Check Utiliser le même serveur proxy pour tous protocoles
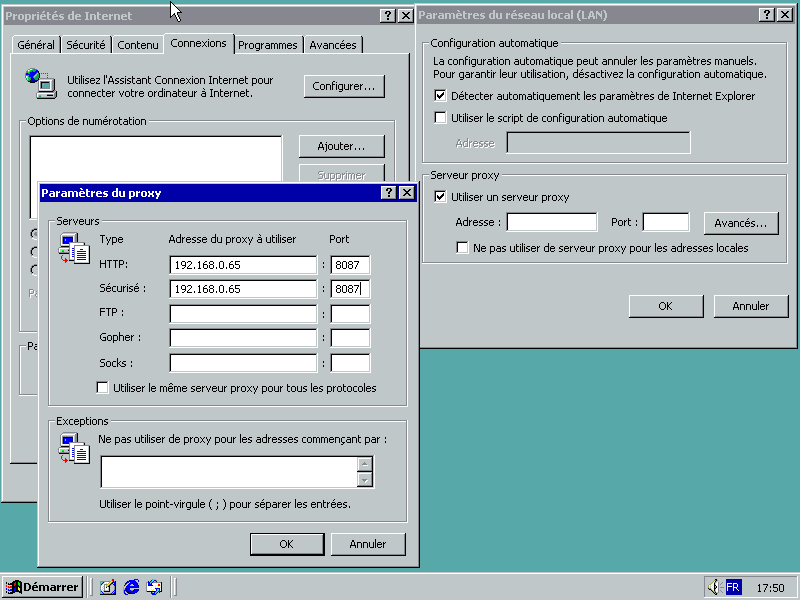 (x=103, y=387)
